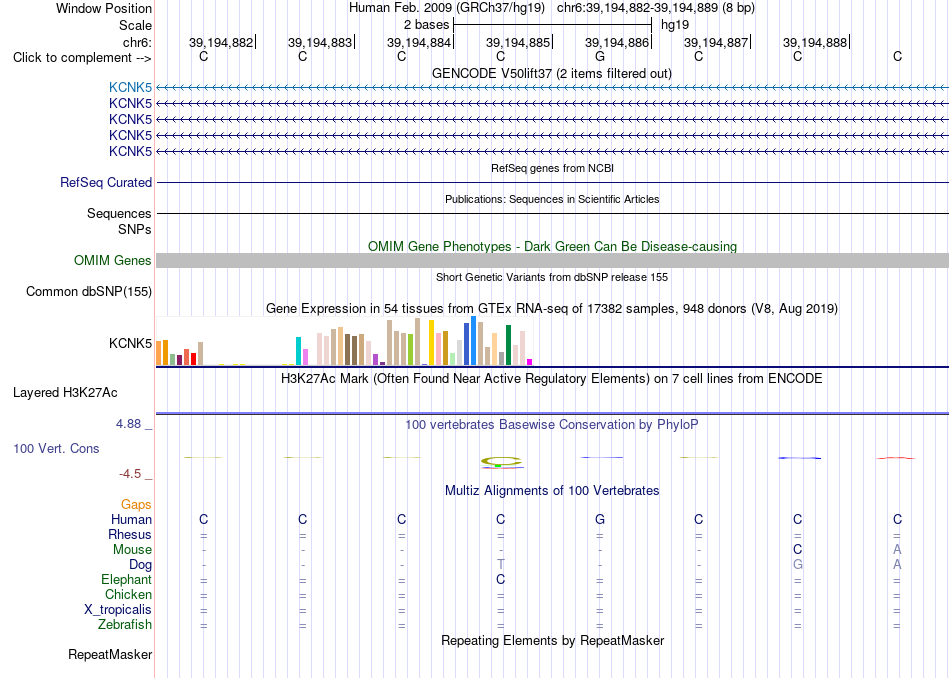
Task: Click the H3K27Ac Mark ENCODE track title
Action: coord(552,379)
